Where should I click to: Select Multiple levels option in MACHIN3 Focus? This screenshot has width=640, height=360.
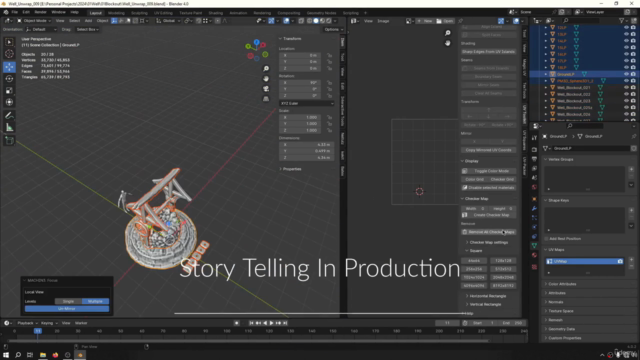[x=95, y=301]
